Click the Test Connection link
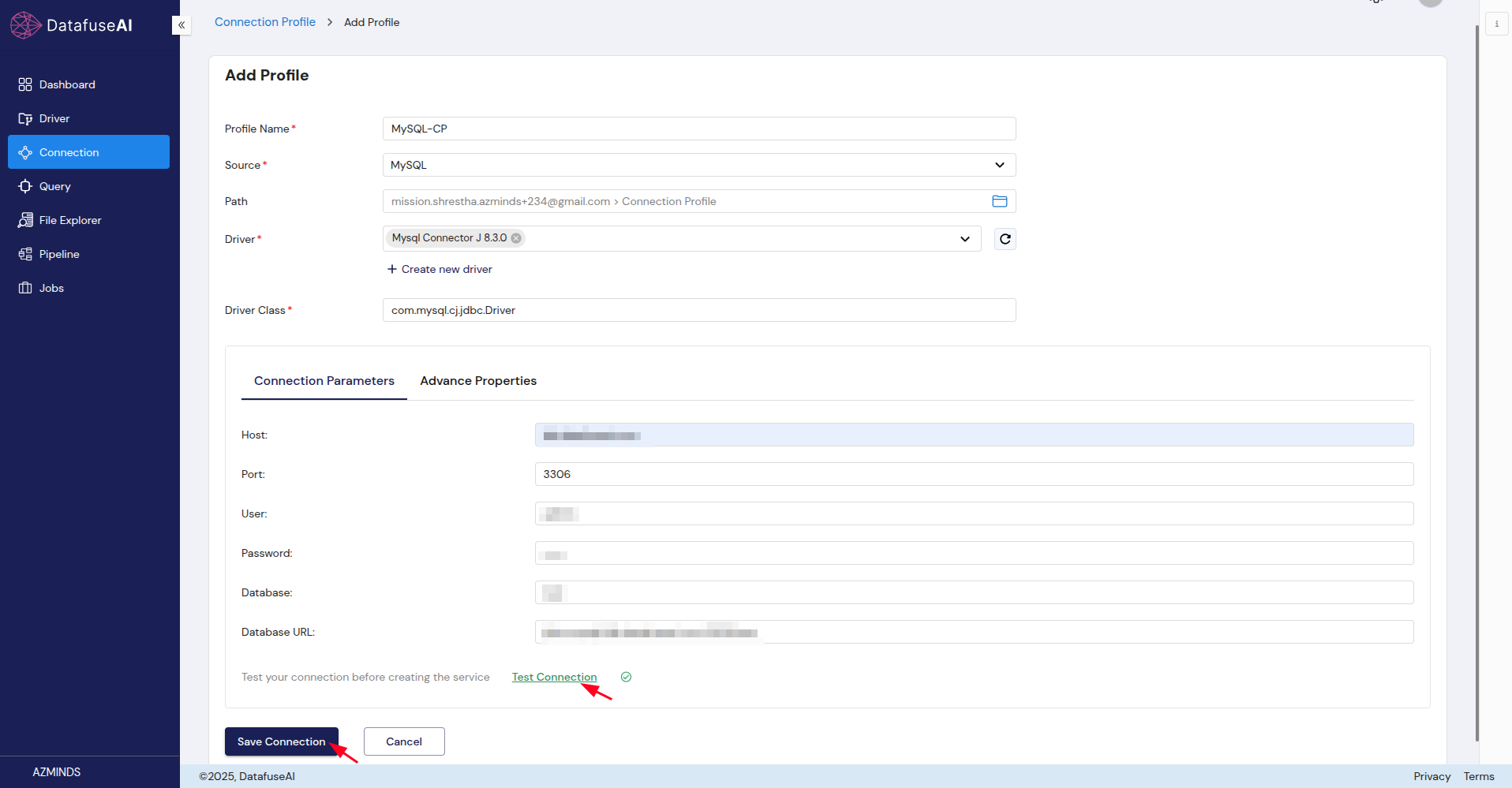This screenshot has width=1512, height=788. coord(554,677)
